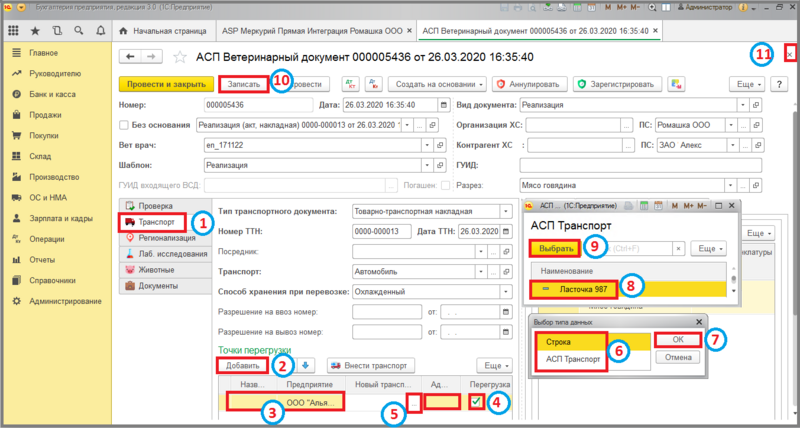The width and height of the screenshot is (800, 428).
Task: Toggle the Погашен checkbox
Action: [x=445, y=186]
